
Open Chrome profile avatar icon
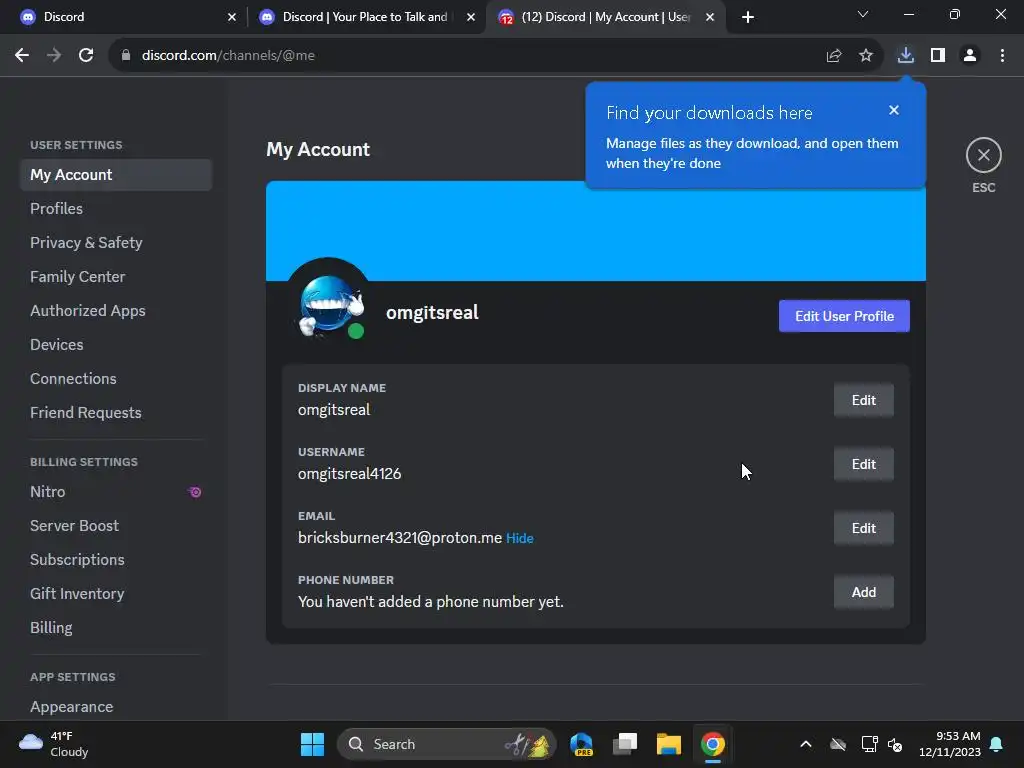pos(970,56)
